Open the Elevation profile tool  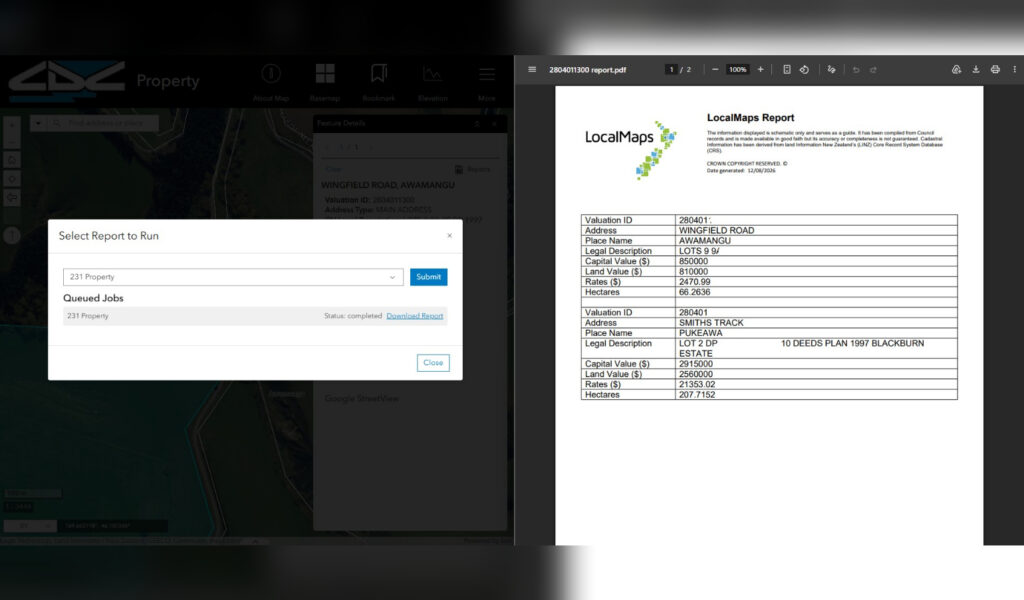432,82
